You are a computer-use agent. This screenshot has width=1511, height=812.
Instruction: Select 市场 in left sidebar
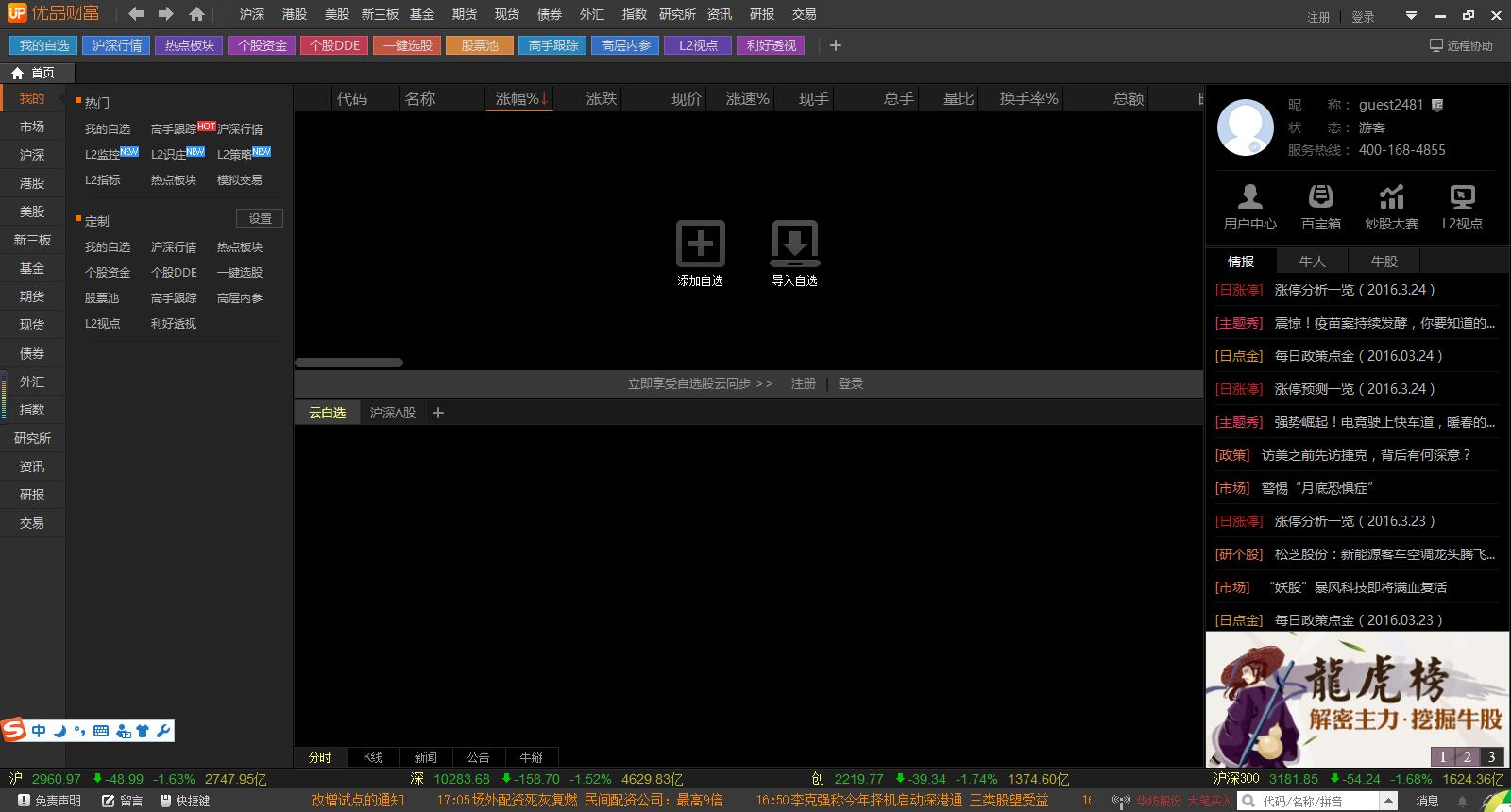[x=32, y=127]
